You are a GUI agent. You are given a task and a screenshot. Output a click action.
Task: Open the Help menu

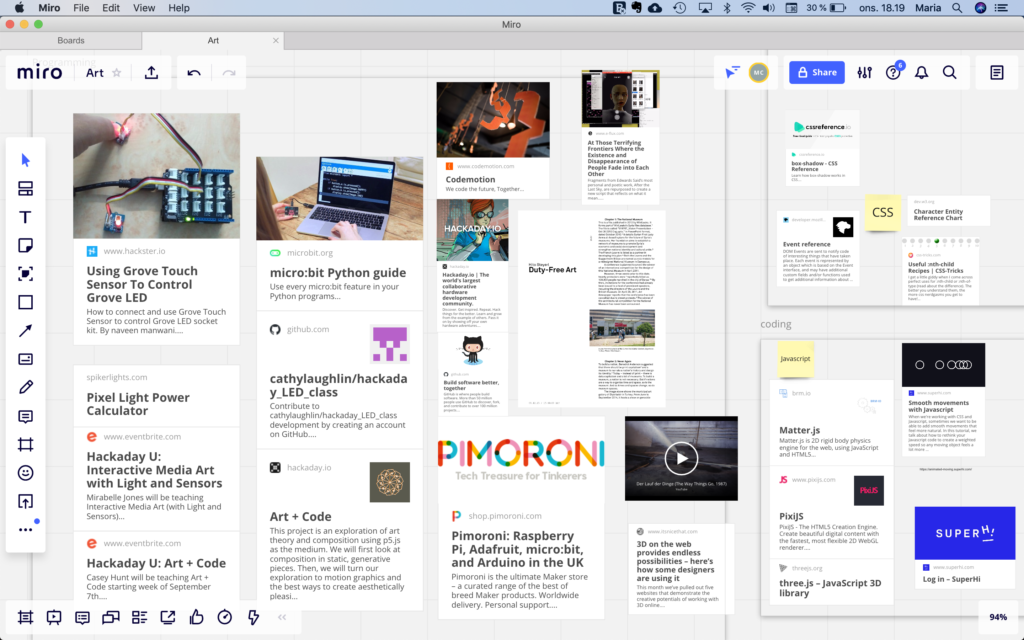click(178, 8)
